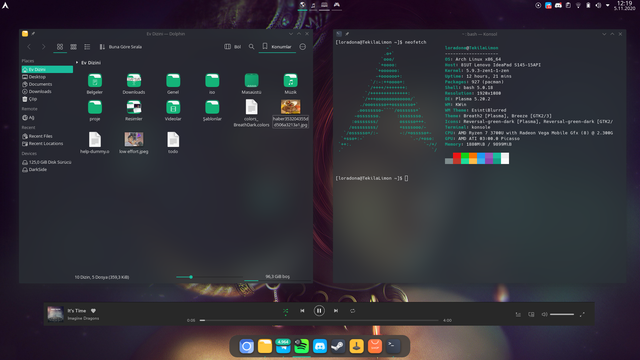Toggle shuffle in the music player

tap(286, 311)
